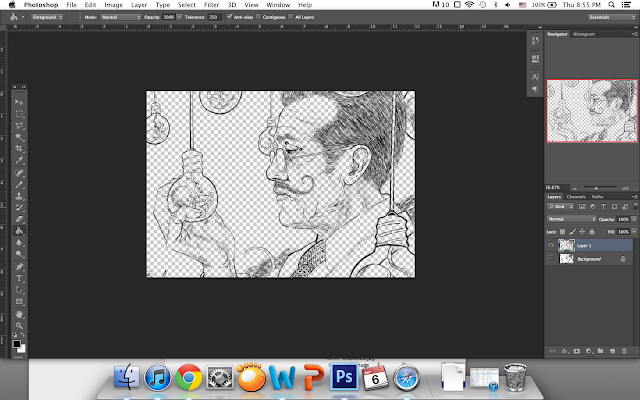Select the Brush tool
Screen dimensions: 640x400
(x=19, y=184)
